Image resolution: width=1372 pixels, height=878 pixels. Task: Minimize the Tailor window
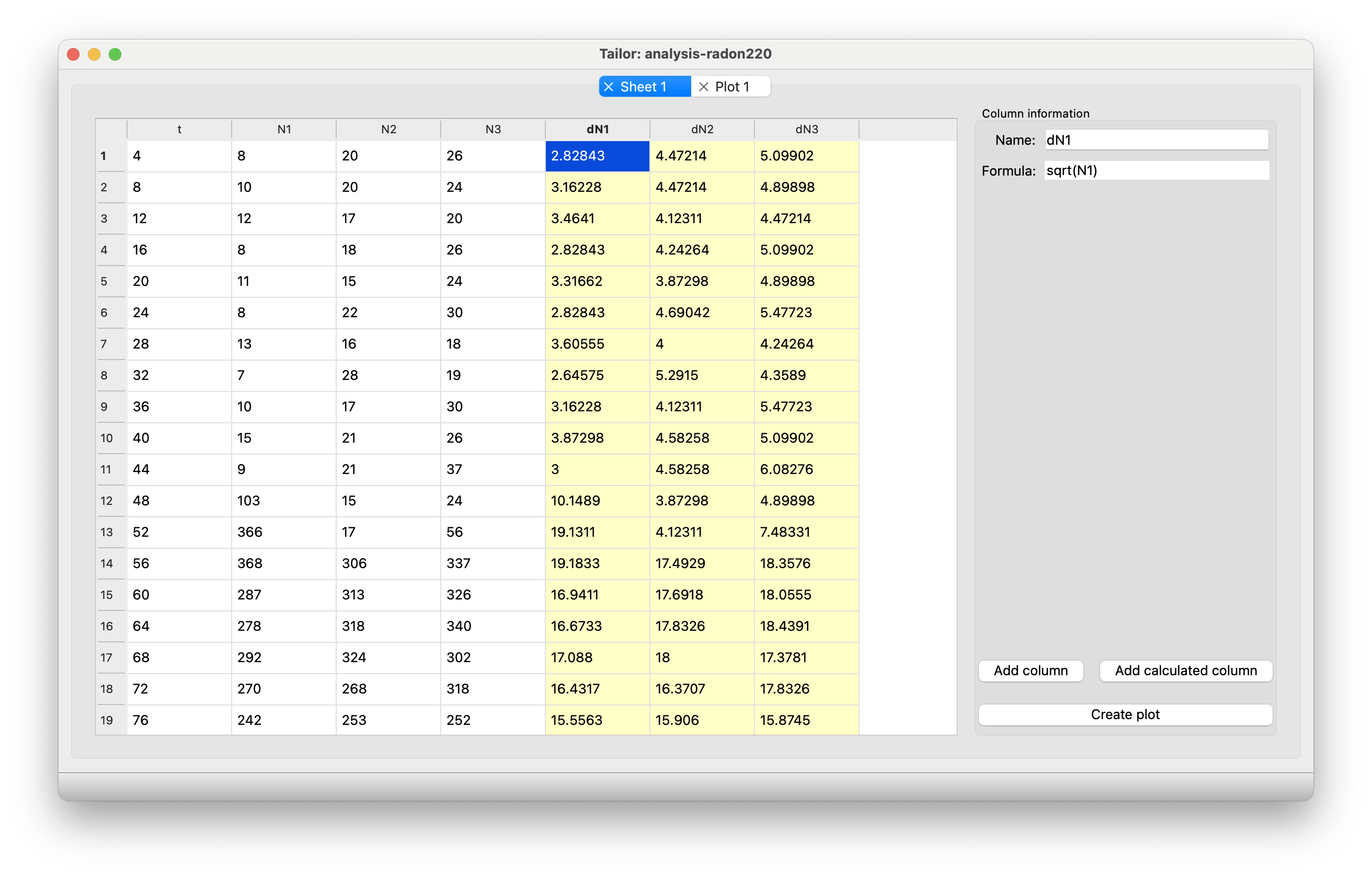pyautogui.click(x=94, y=54)
